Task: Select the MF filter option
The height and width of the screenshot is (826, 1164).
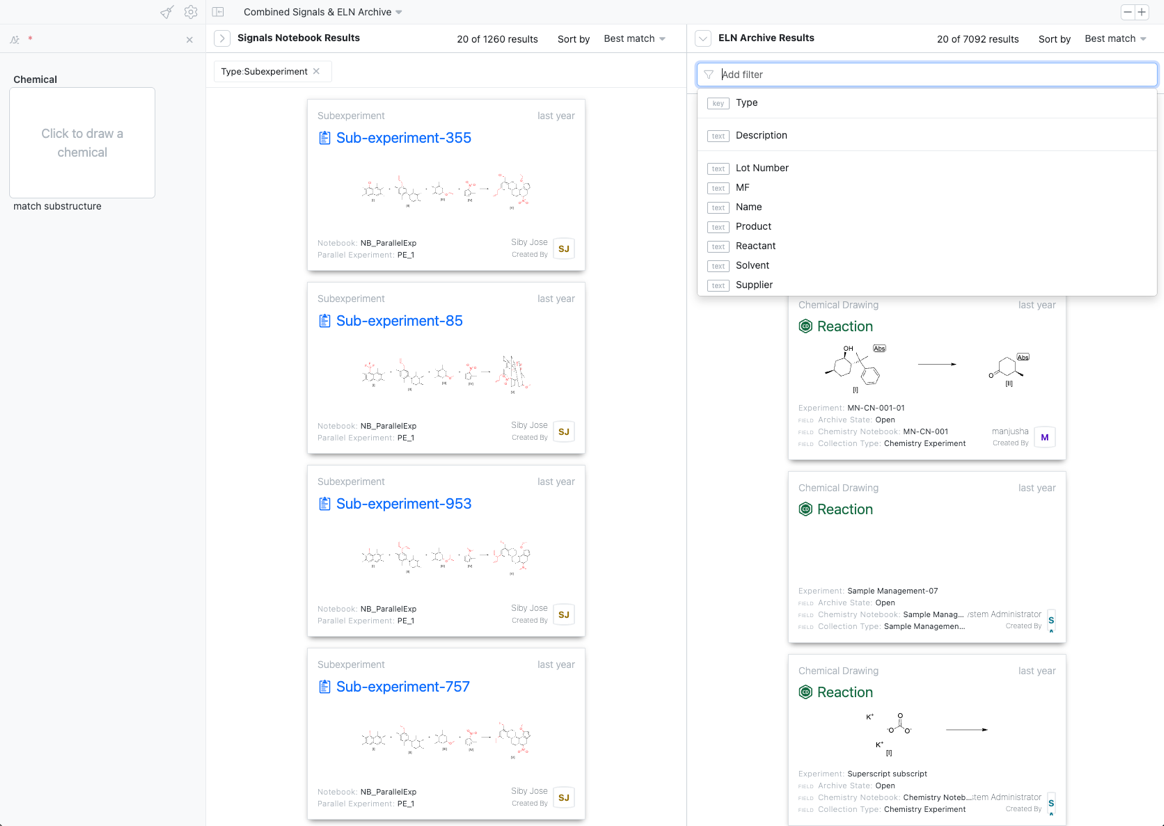Action: click(x=926, y=188)
